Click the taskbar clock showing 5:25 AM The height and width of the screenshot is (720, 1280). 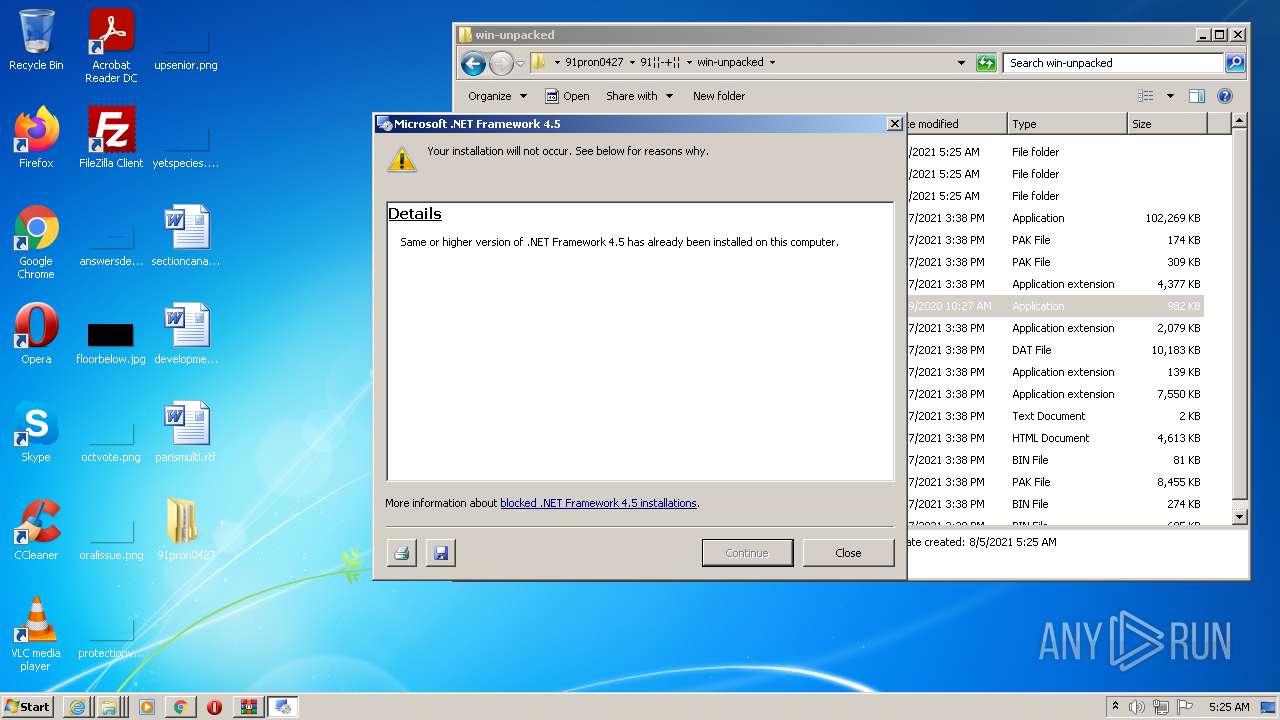(x=1229, y=707)
